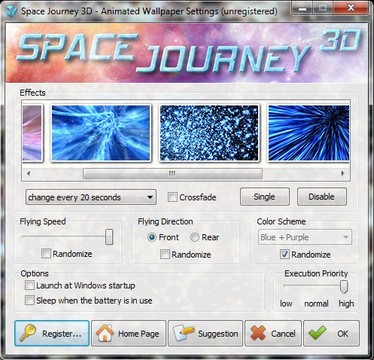Click the key icon on Register button

pyautogui.click(x=27, y=333)
